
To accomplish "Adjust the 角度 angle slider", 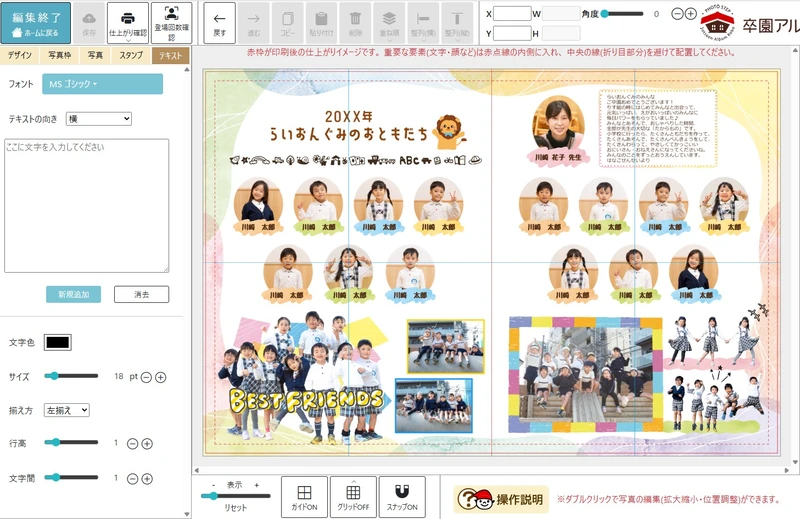I will coord(621,14).
